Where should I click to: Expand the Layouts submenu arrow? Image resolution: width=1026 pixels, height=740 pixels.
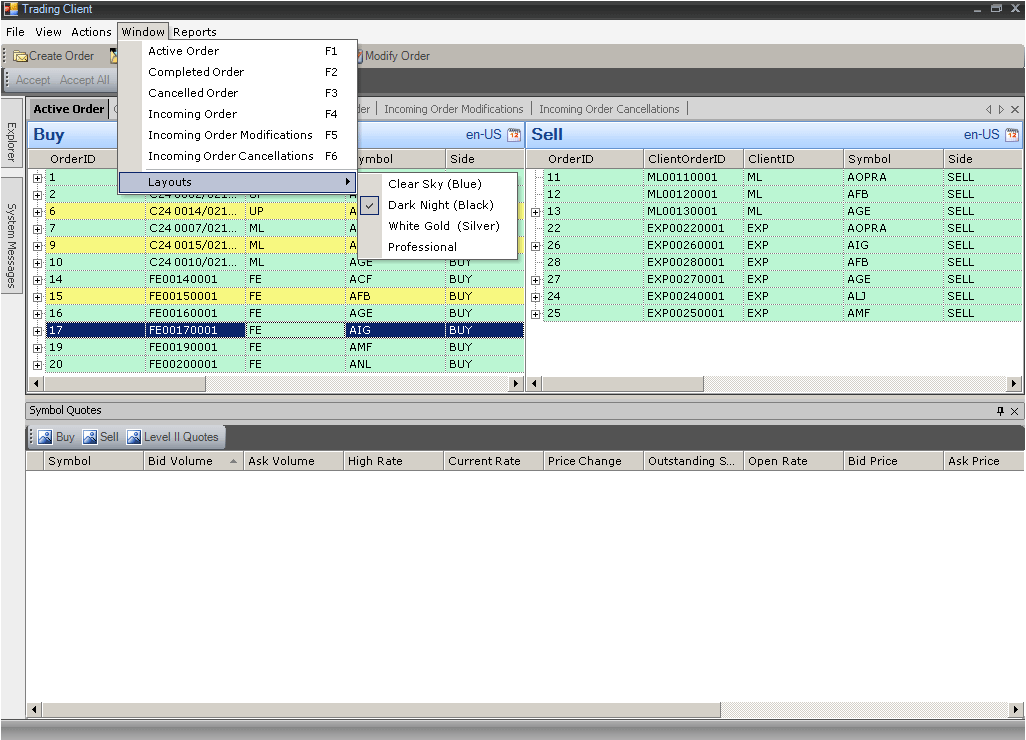(x=348, y=182)
